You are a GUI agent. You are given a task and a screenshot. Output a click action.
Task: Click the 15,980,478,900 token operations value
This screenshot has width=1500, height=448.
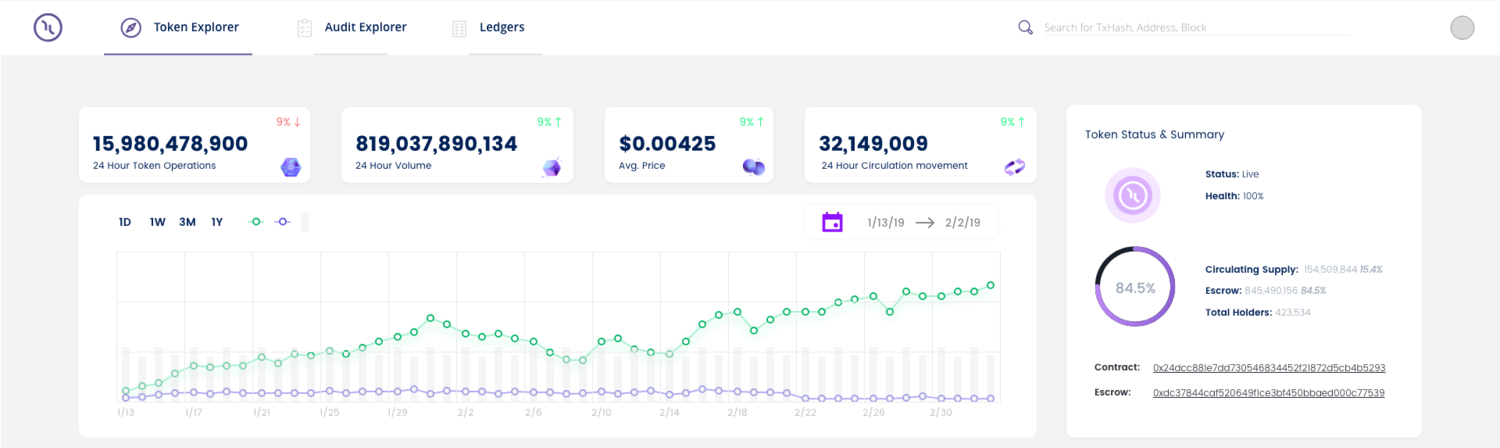[170, 144]
